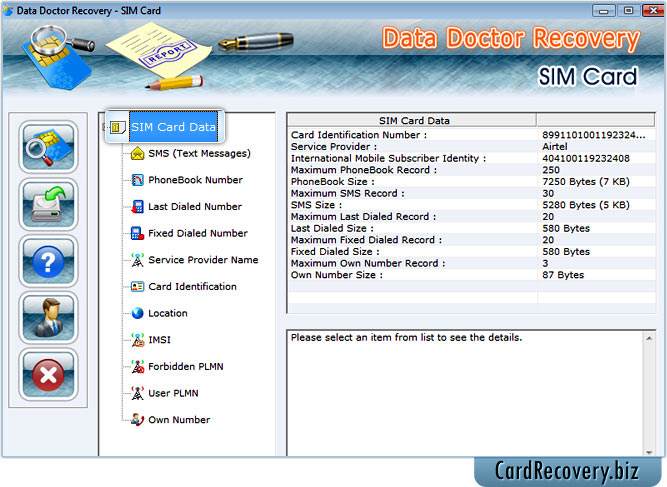Click the details pane scrollbar down arrow

(649, 452)
